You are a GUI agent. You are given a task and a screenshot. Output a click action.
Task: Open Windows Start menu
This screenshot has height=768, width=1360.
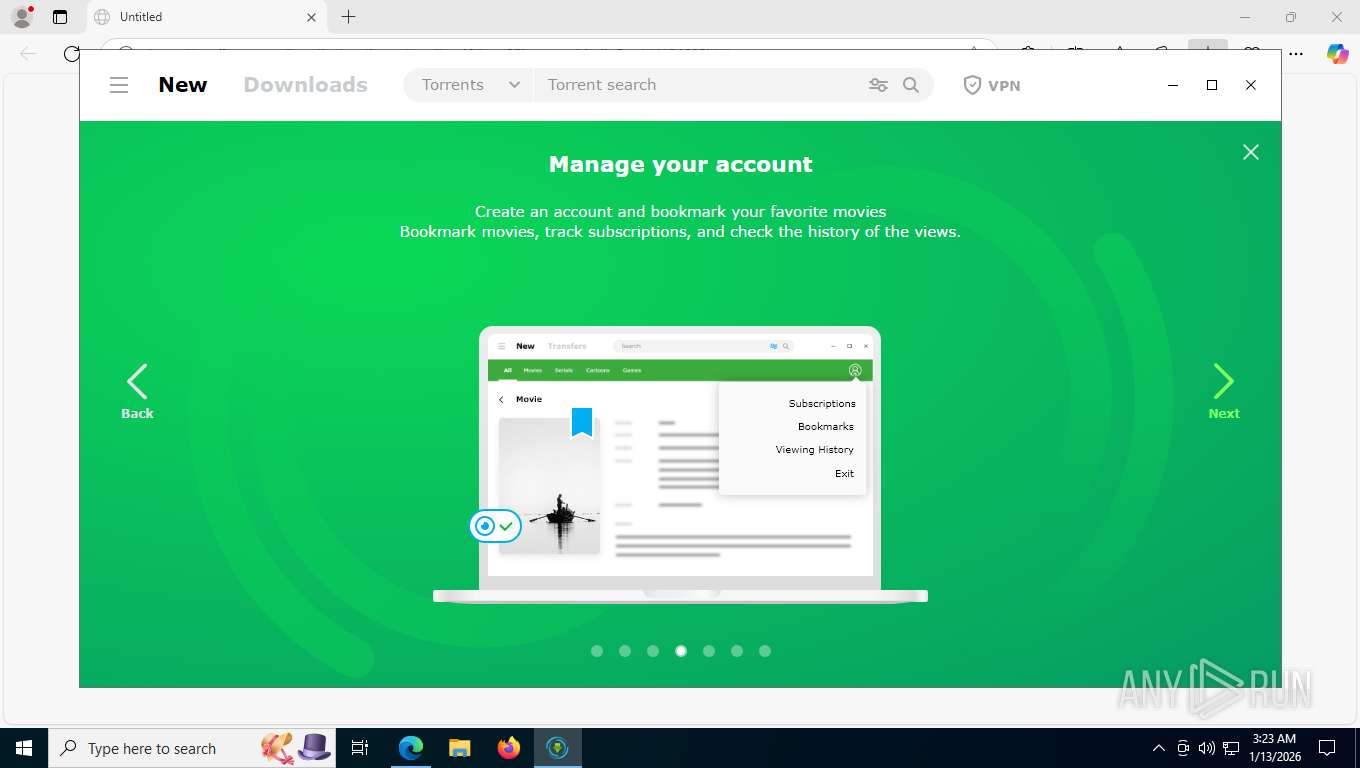(x=23, y=748)
